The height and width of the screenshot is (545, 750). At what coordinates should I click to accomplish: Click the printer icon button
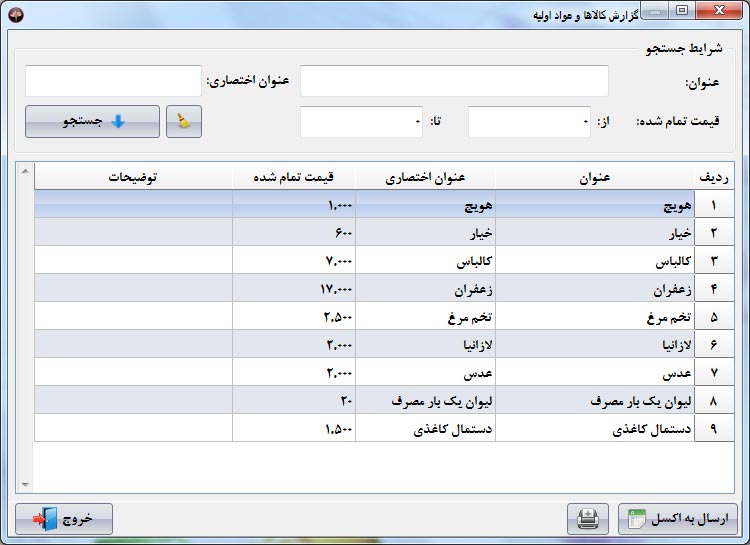[x=588, y=519]
